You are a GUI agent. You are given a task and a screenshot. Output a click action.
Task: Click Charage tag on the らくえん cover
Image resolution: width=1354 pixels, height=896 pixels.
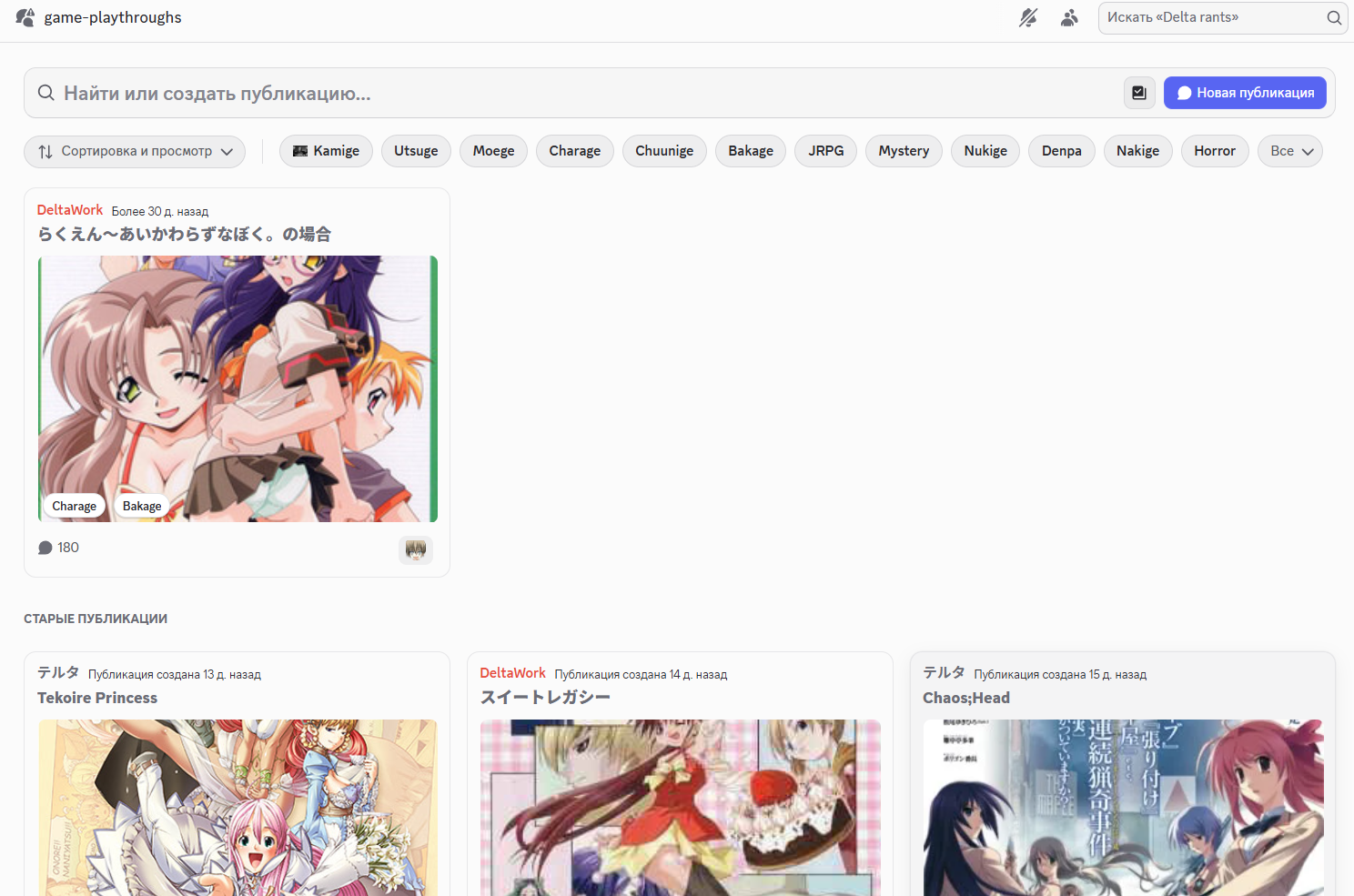(74, 506)
